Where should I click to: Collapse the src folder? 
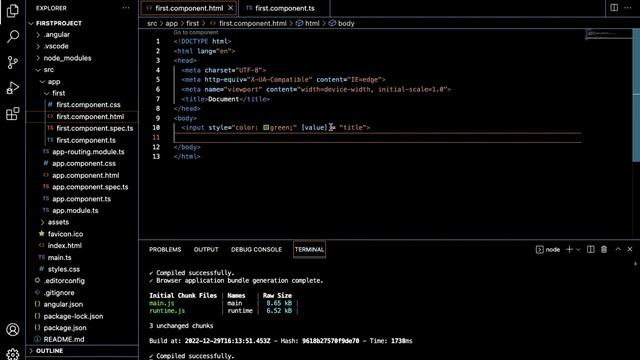(49, 70)
